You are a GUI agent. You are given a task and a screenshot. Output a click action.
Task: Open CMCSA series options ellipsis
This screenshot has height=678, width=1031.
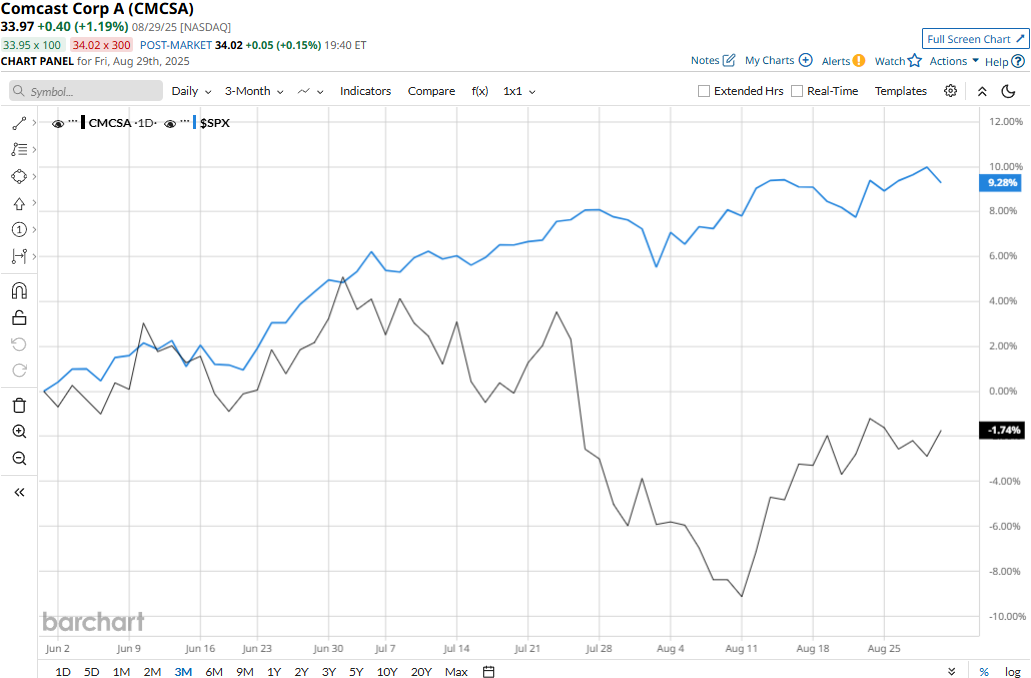click(x=73, y=122)
